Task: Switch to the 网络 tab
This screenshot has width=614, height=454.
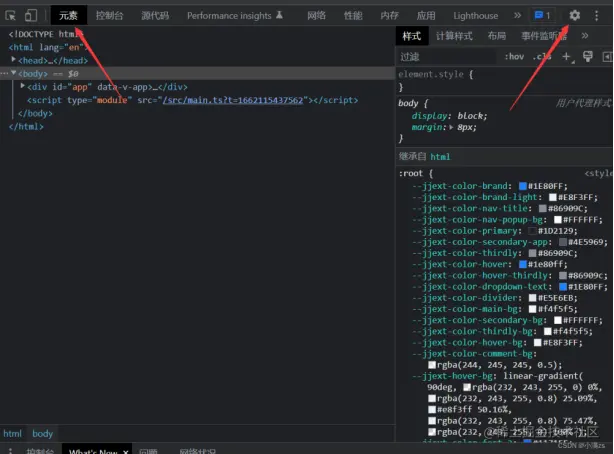Action: 316,16
